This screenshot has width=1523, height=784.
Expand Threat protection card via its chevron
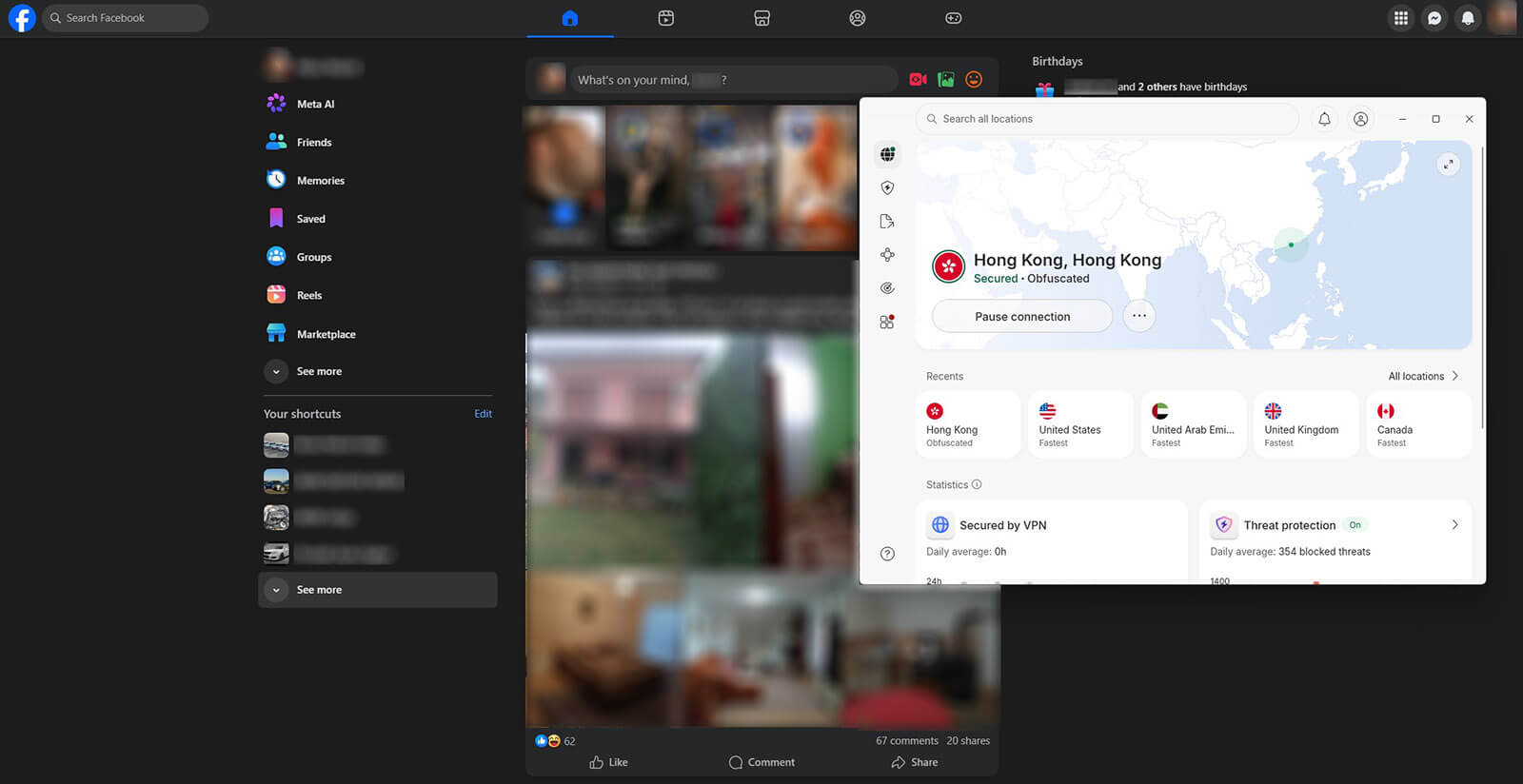click(x=1454, y=524)
